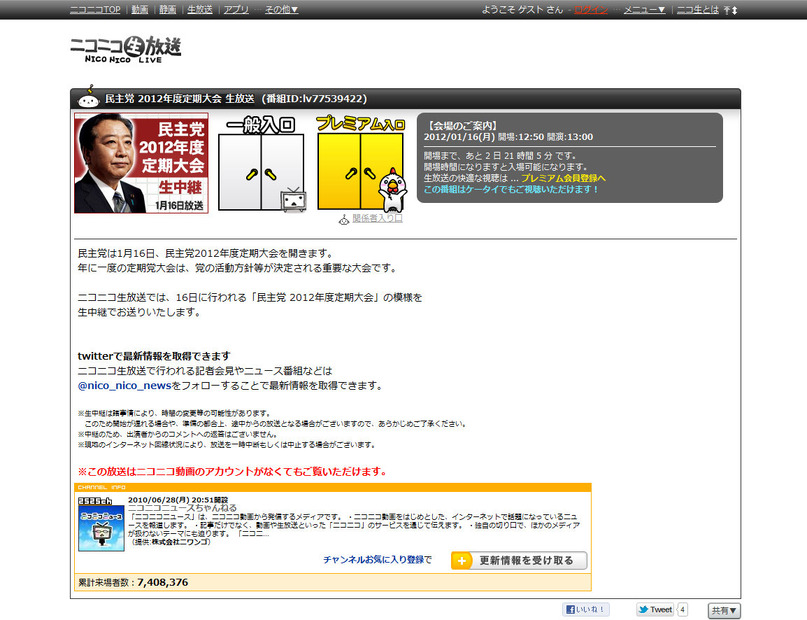Click the CHANNEL INFO header bar
Screen dimensions: 807x620
[x=333, y=487]
